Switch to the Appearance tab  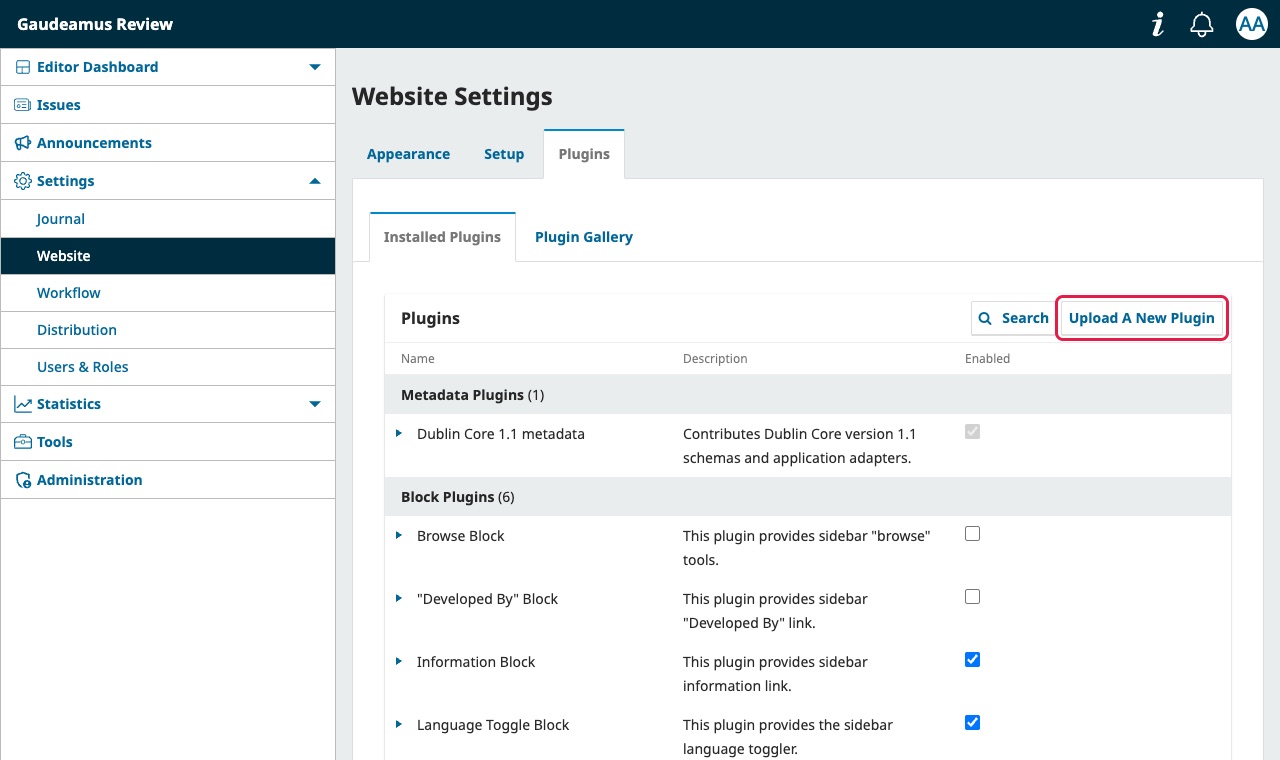coord(408,154)
